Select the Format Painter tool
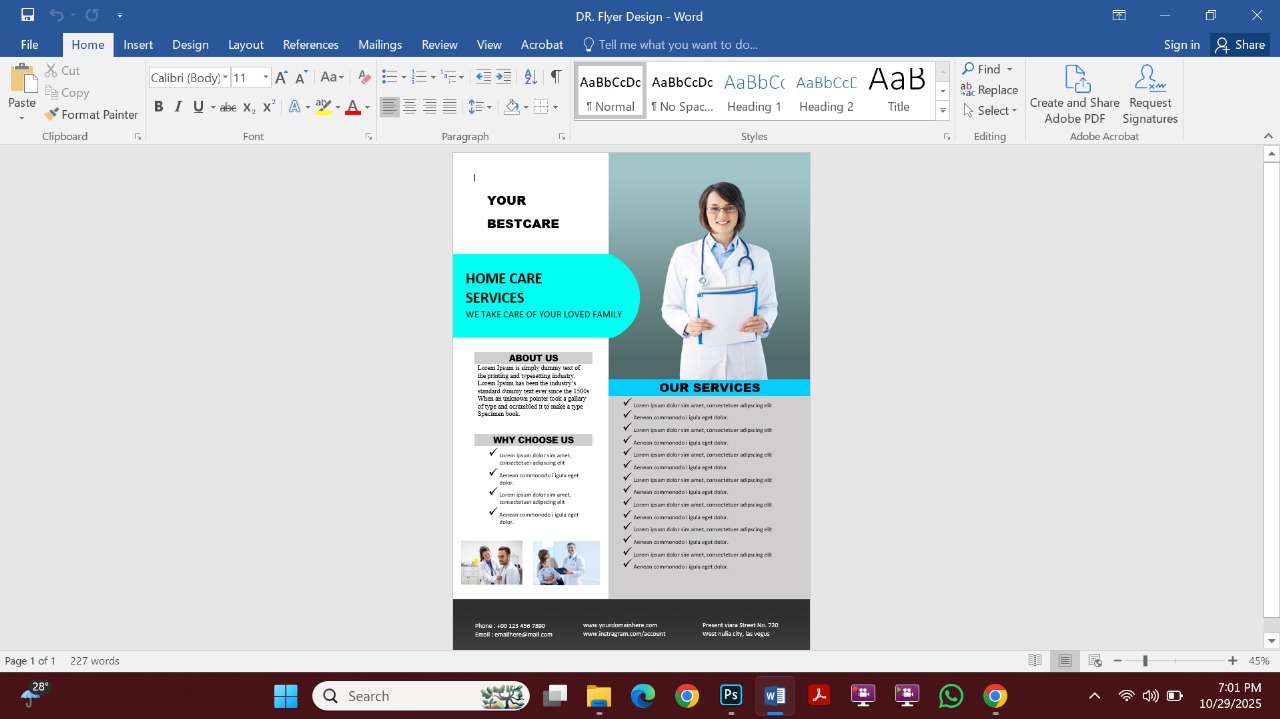 91,114
